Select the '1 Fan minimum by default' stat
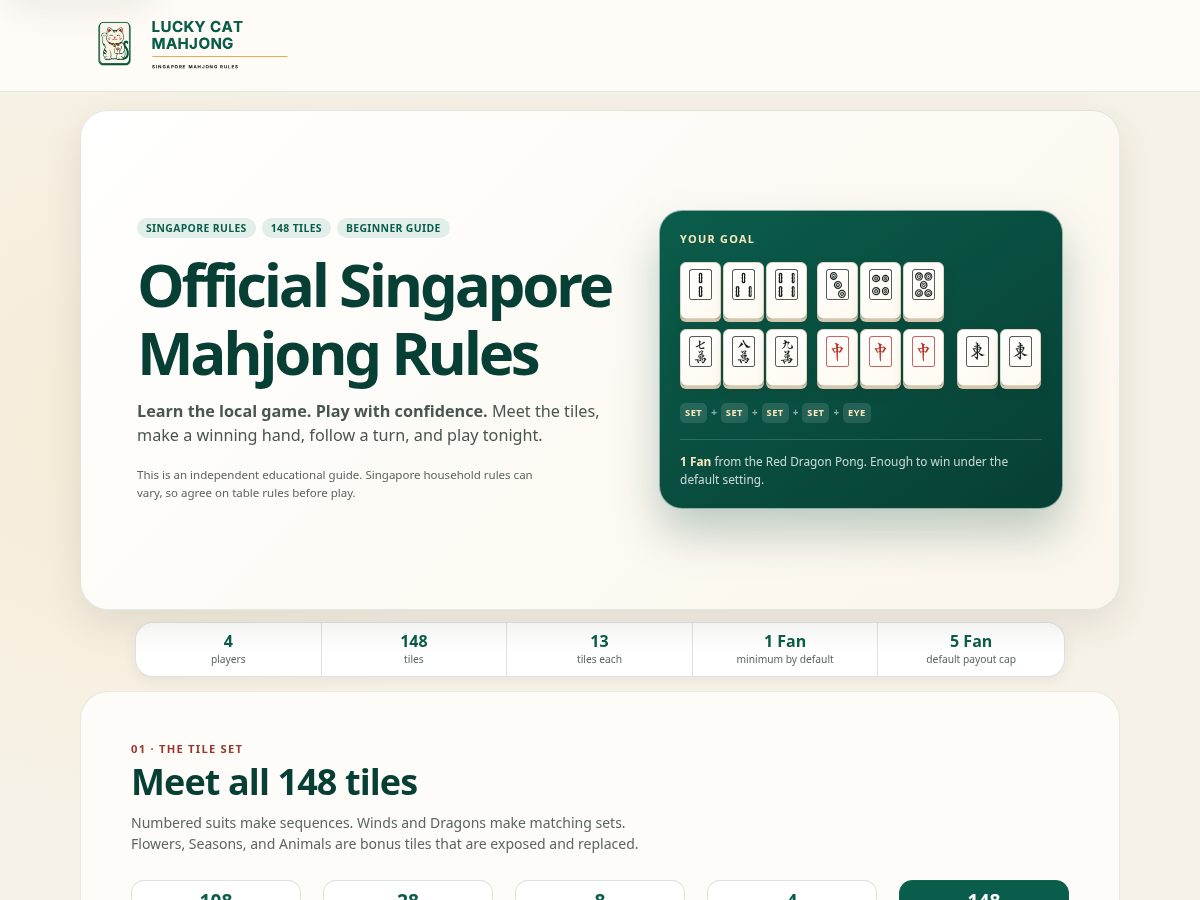This screenshot has height=900, width=1200. (785, 649)
